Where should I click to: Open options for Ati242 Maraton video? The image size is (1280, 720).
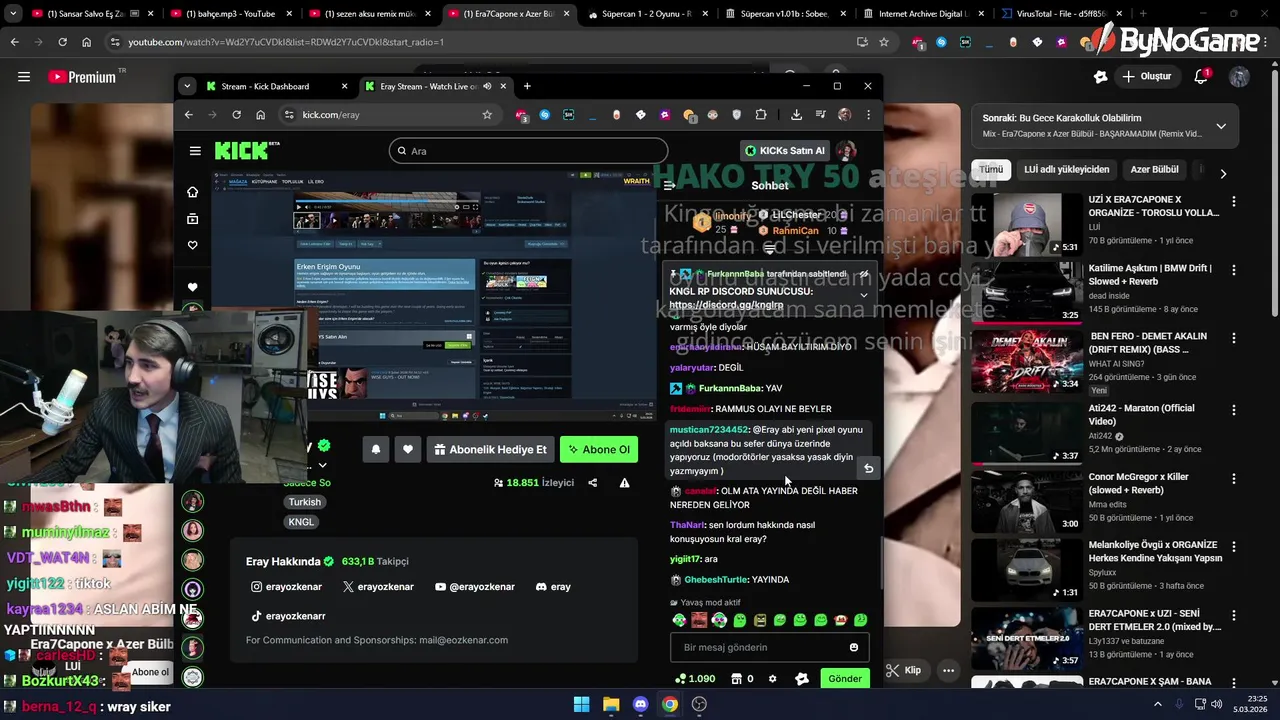tap(1233, 410)
